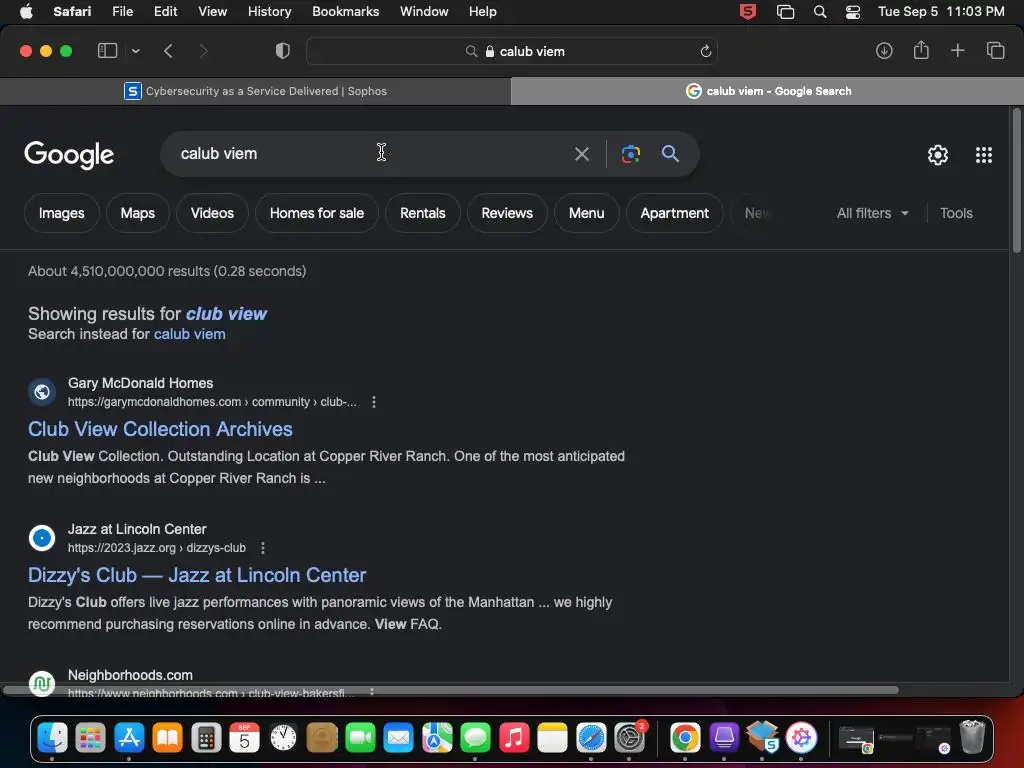The height and width of the screenshot is (768, 1024).
Task: Click the suggested 'club view' link
Action: (226, 313)
